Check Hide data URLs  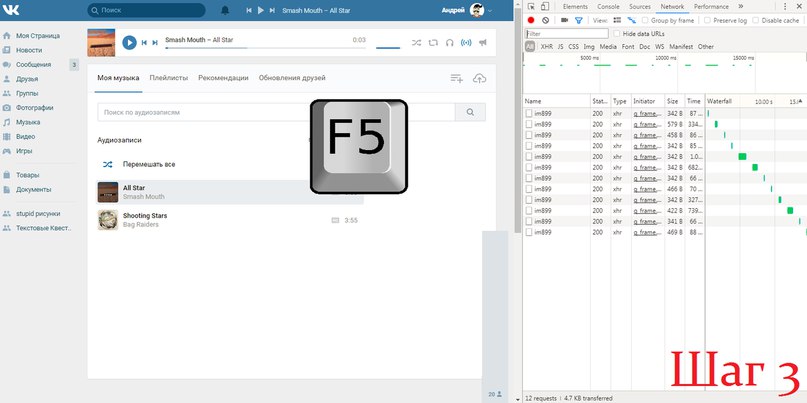click(x=617, y=33)
